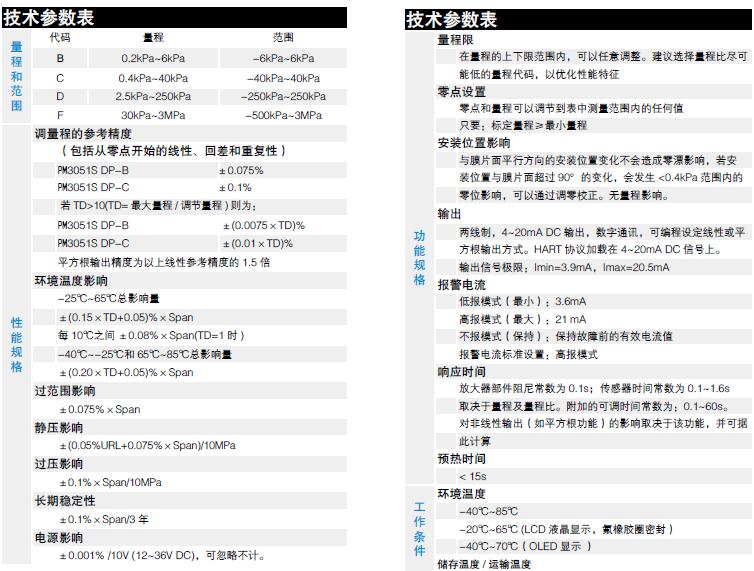This screenshot has width=754, height=571.
Task: Click the line 平方根输出精度 1.5 倍
Action: click(x=164, y=263)
